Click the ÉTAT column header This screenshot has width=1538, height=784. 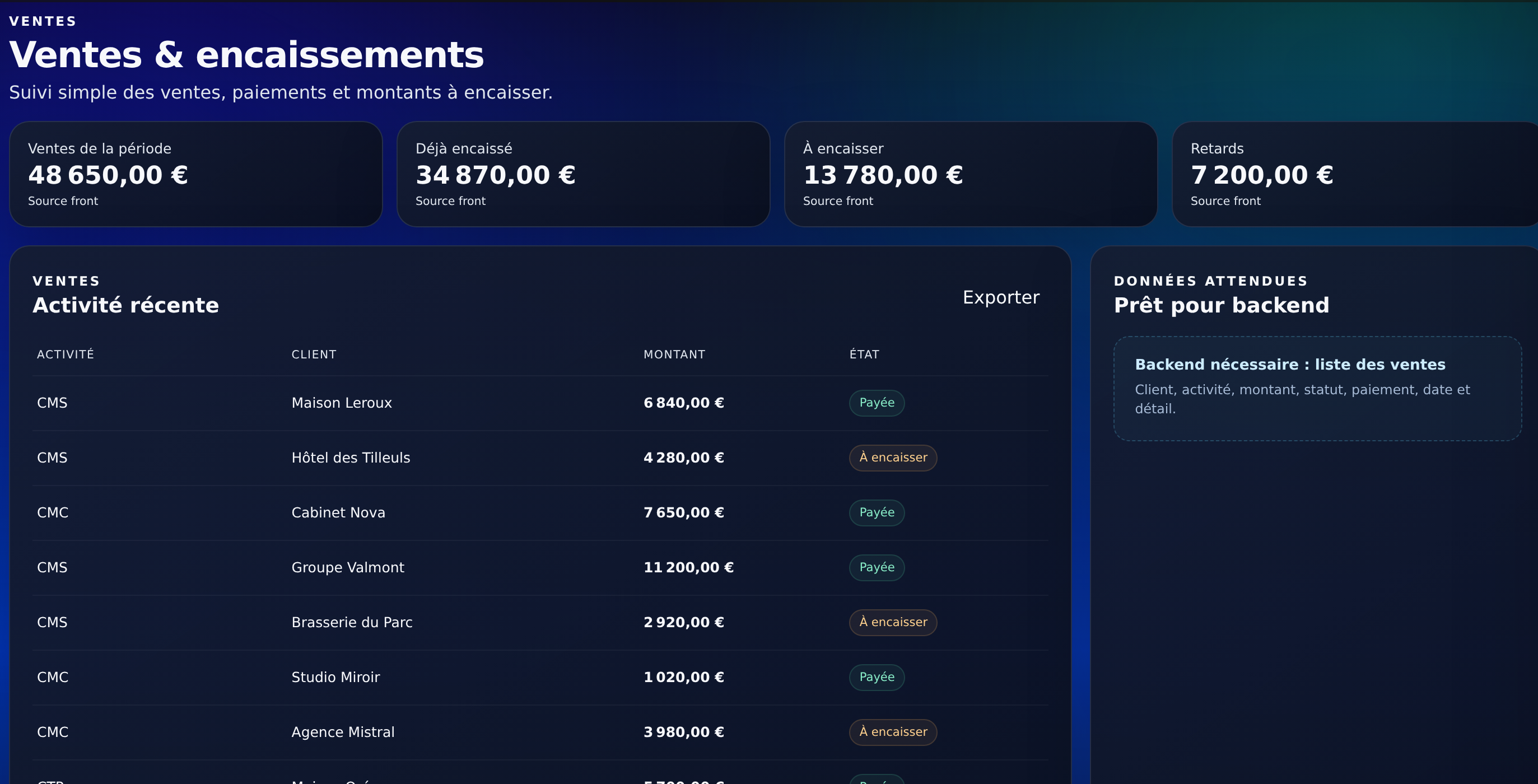click(x=865, y=354)
